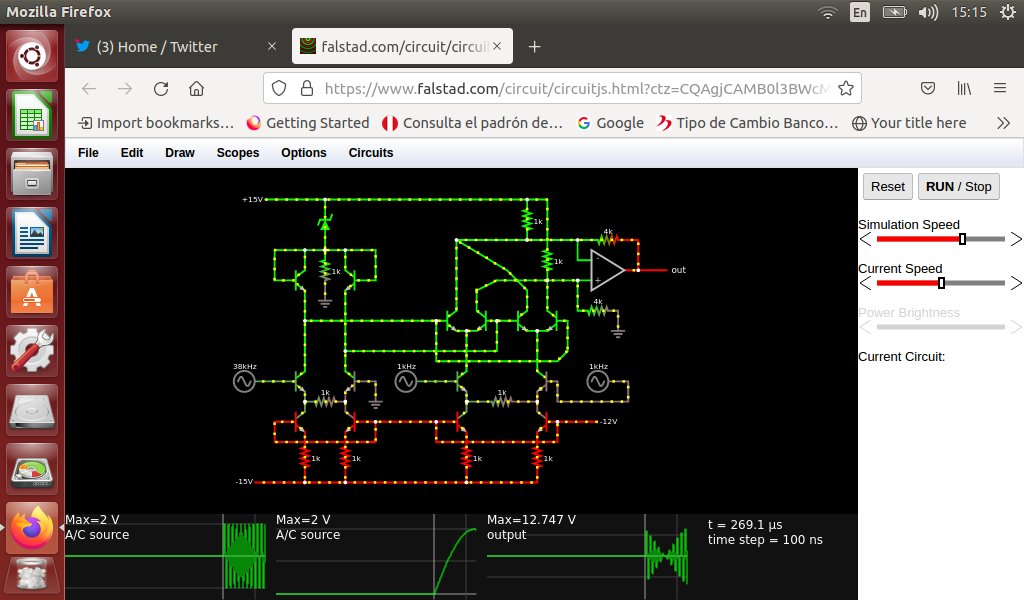Image resolution: width=1024 pixels, height=600 pixels.
Task: Open the Firefox hamburger menu
Action: (1000, 88)
